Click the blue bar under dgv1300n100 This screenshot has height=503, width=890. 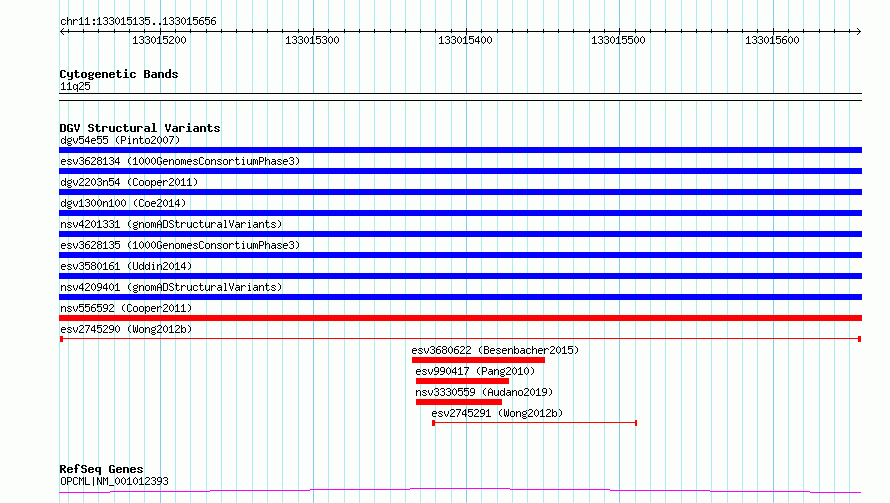pos(460,213)
